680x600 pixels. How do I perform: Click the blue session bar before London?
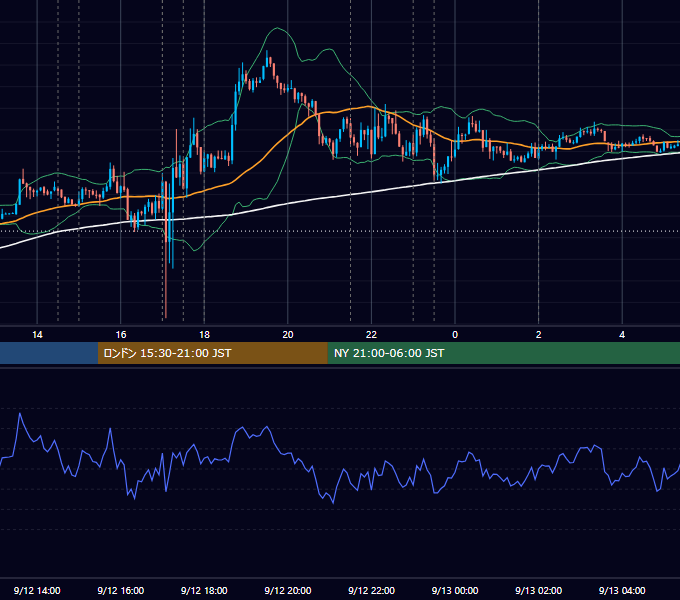pos(49,353)
